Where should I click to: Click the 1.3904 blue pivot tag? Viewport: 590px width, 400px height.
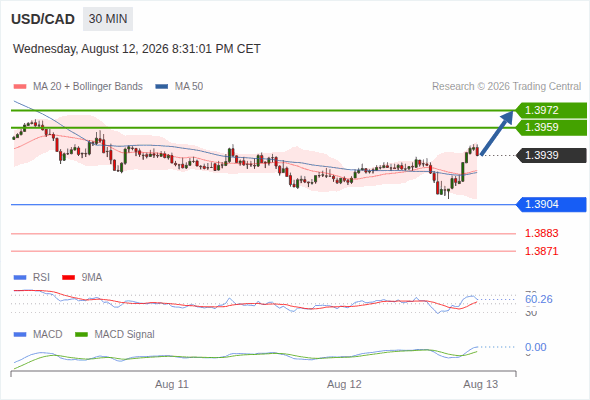[x=551, y=204]
